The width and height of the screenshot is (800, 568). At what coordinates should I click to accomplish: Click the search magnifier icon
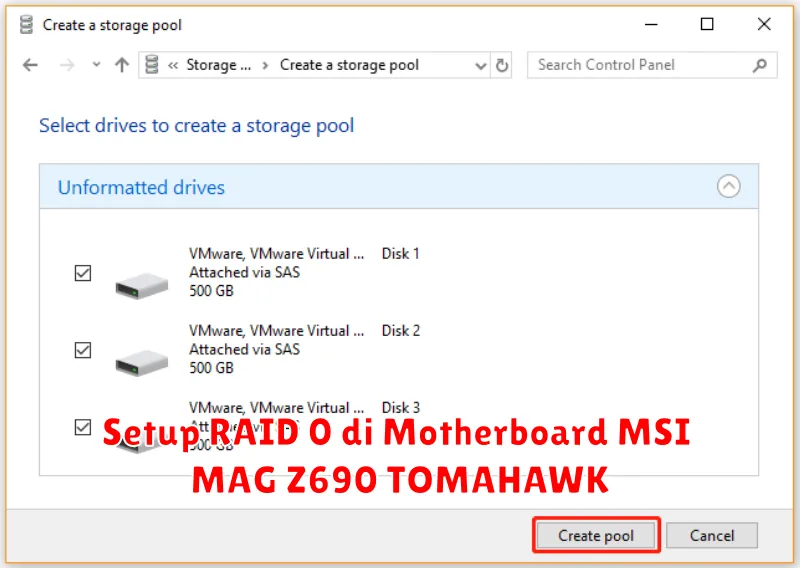point(761,65)
